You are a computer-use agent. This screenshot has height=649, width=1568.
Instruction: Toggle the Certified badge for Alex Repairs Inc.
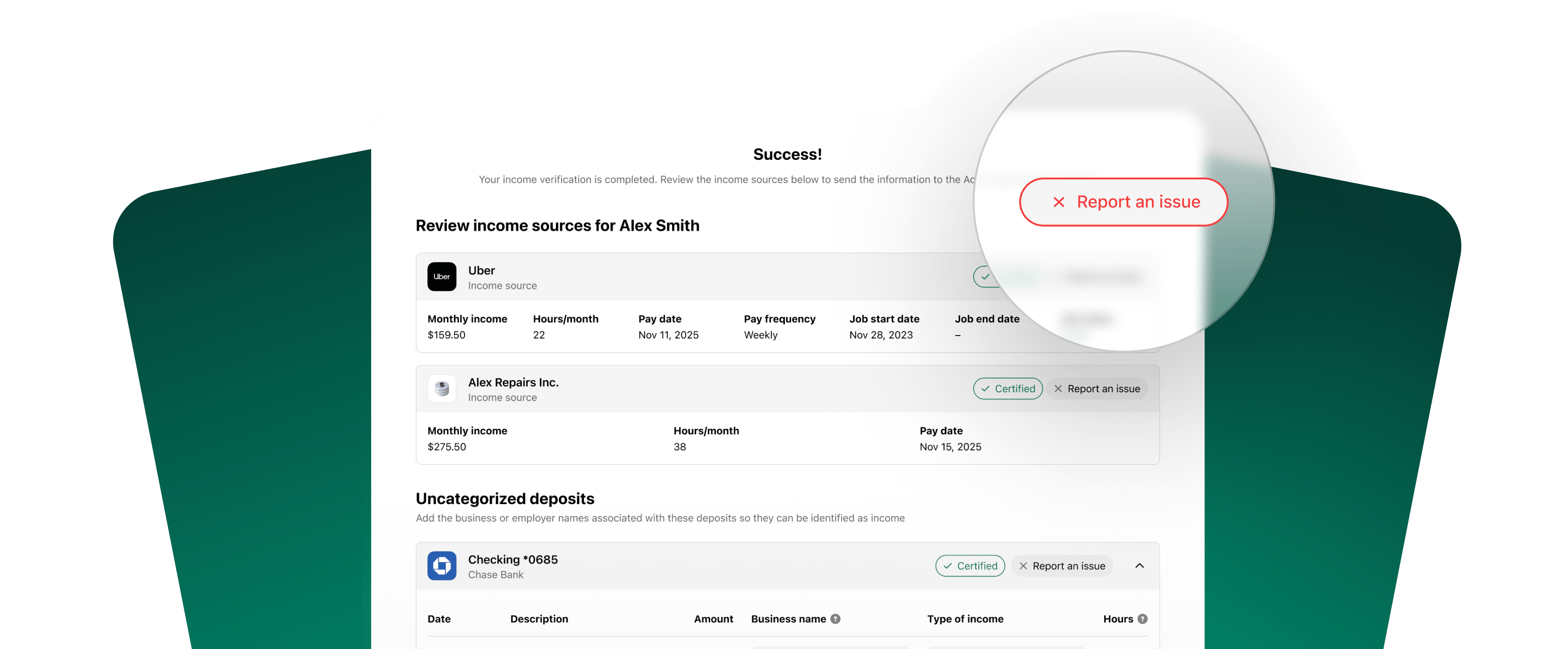pos(1007,389)
